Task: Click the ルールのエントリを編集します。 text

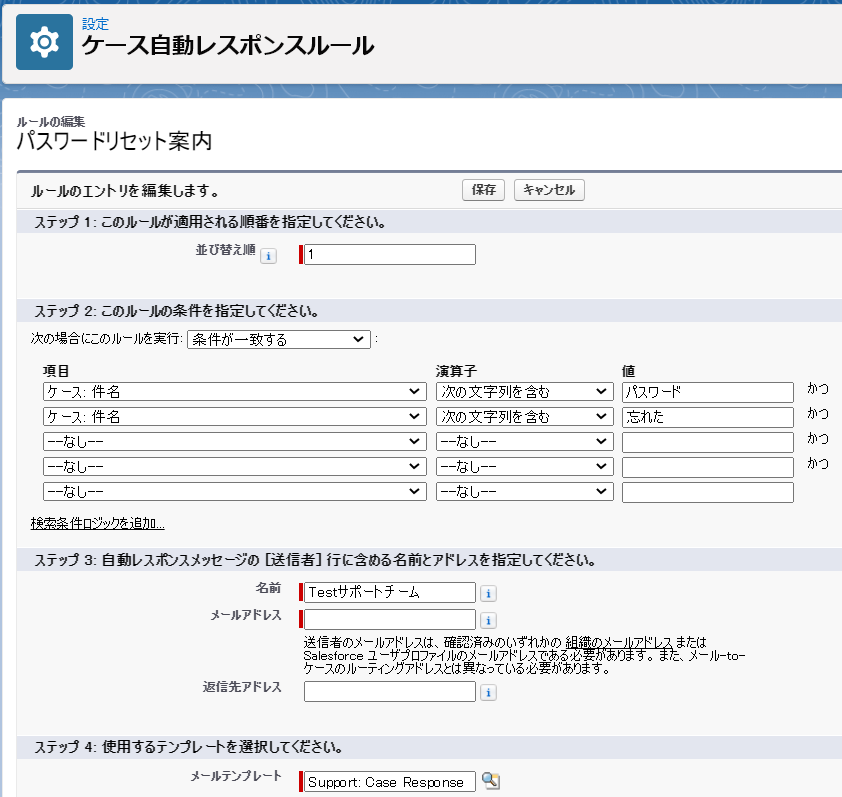Action: [125, 191]
